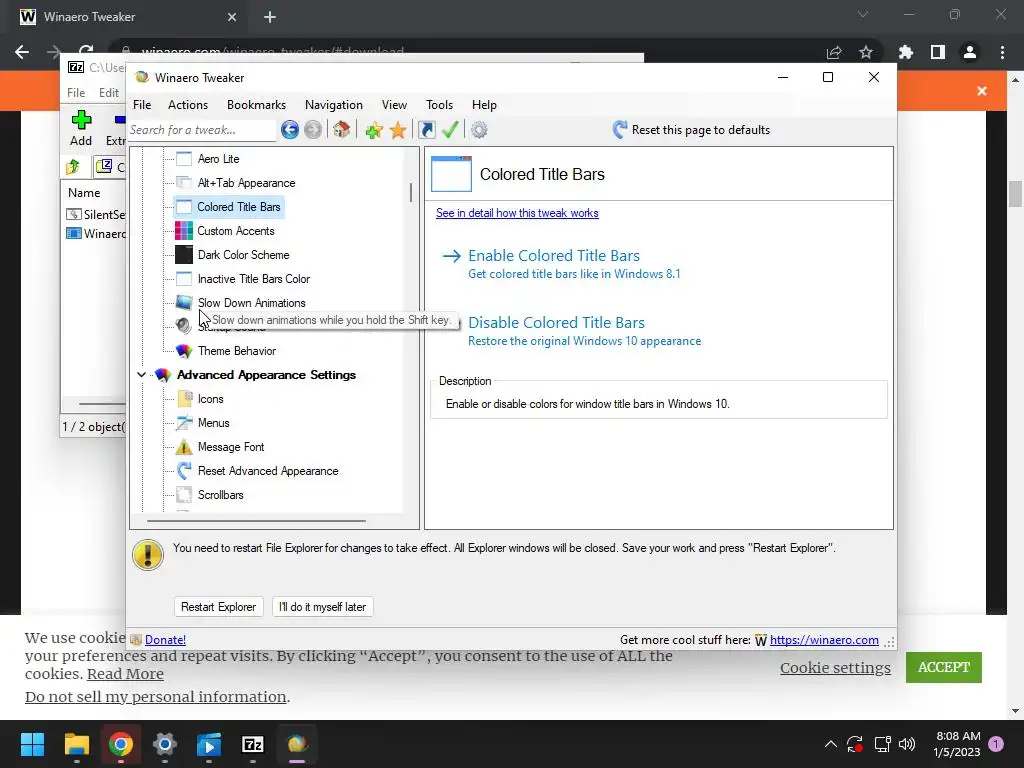Click the Dark Color Scheme black icon
The image size is (1024, 768).
184,255
